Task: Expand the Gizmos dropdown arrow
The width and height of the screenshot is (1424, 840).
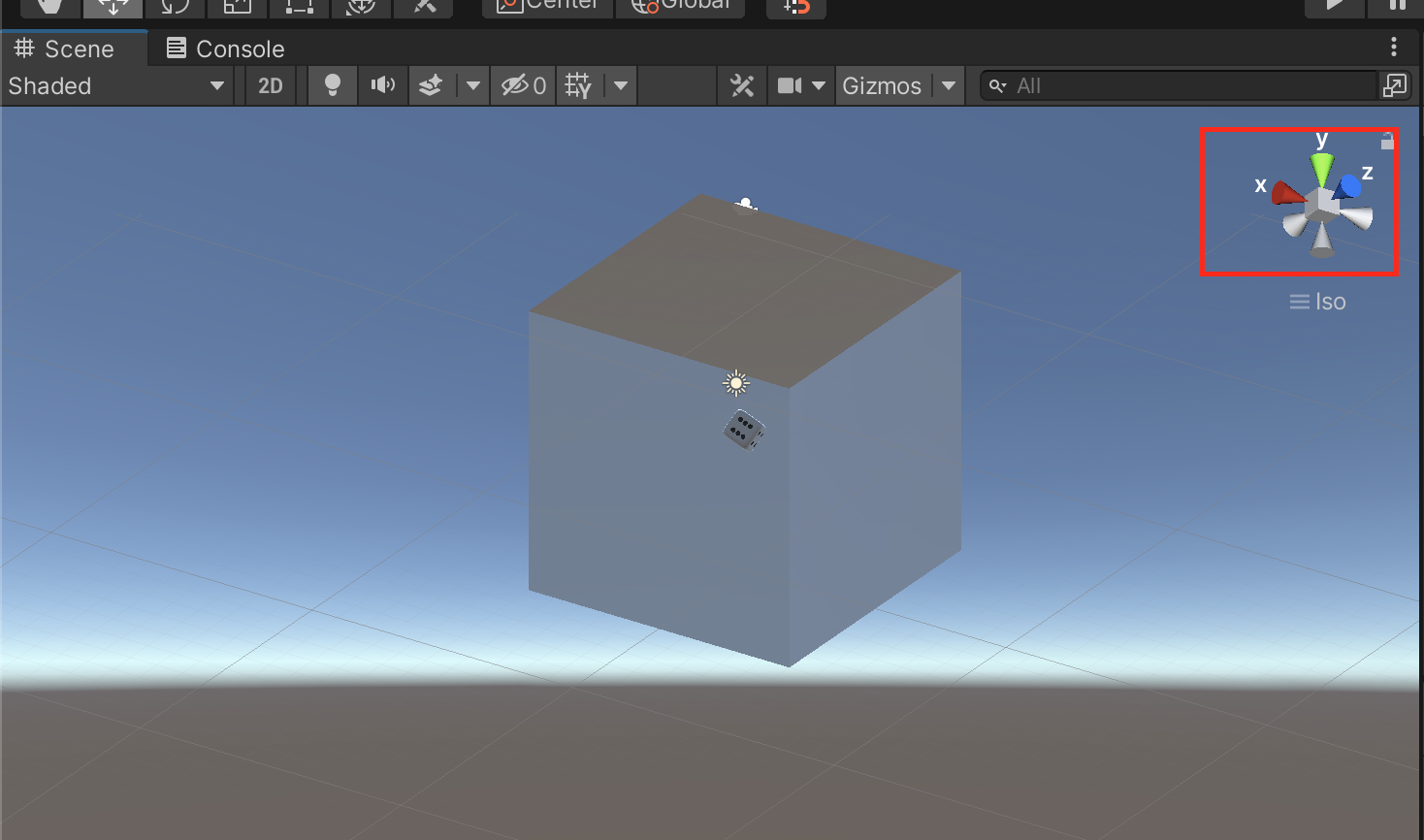Action: pyautogui.click(x=949, y=86)
